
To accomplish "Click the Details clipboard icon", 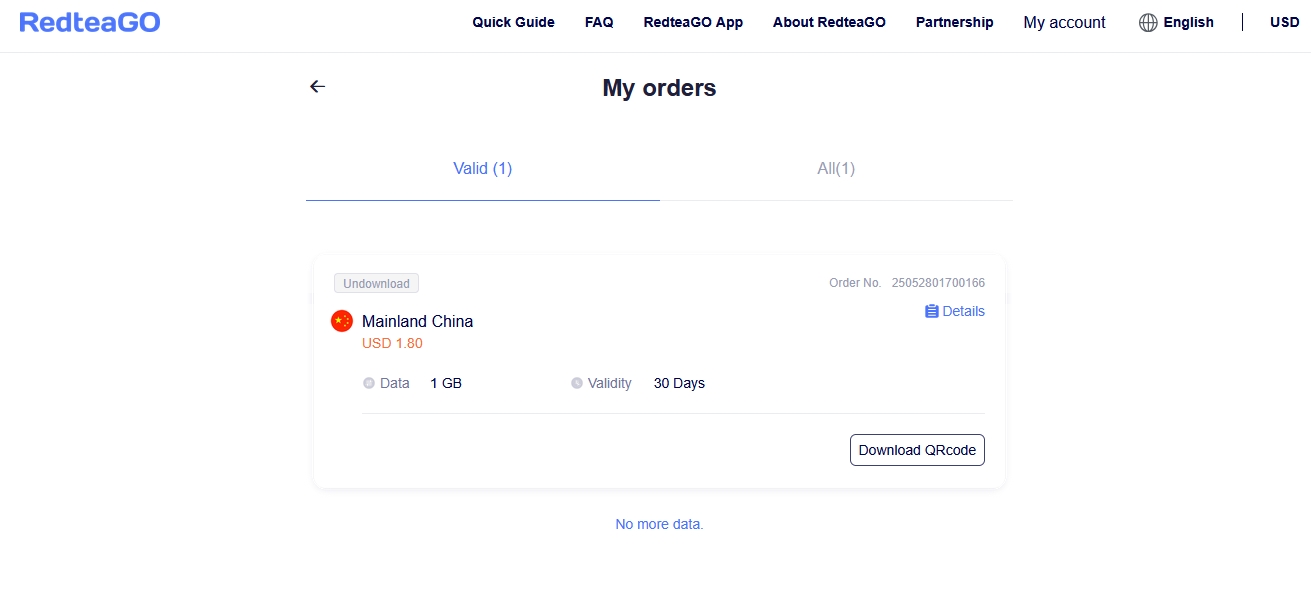I will (932, 311).
